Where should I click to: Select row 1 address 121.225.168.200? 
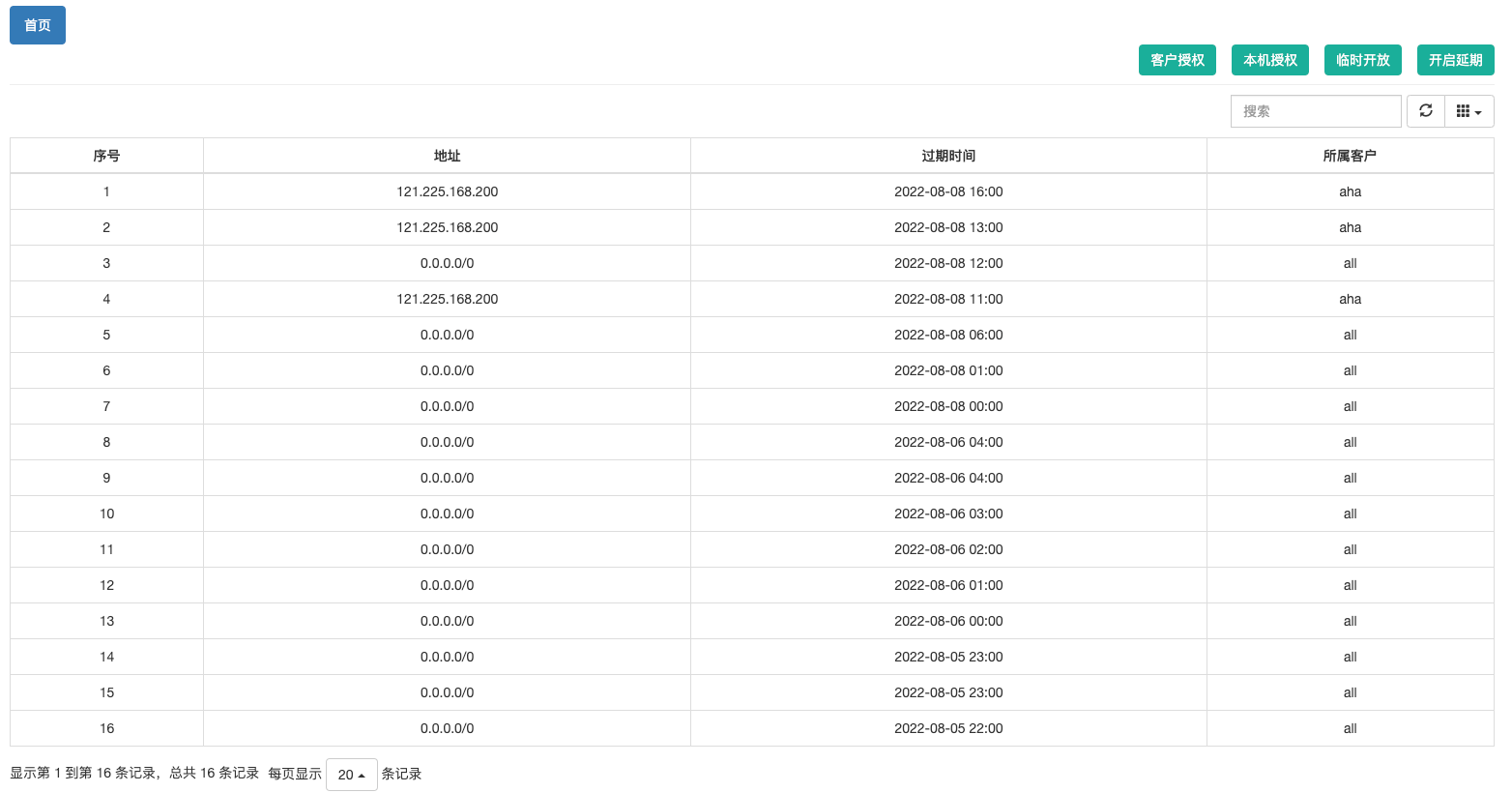[447, 191]
